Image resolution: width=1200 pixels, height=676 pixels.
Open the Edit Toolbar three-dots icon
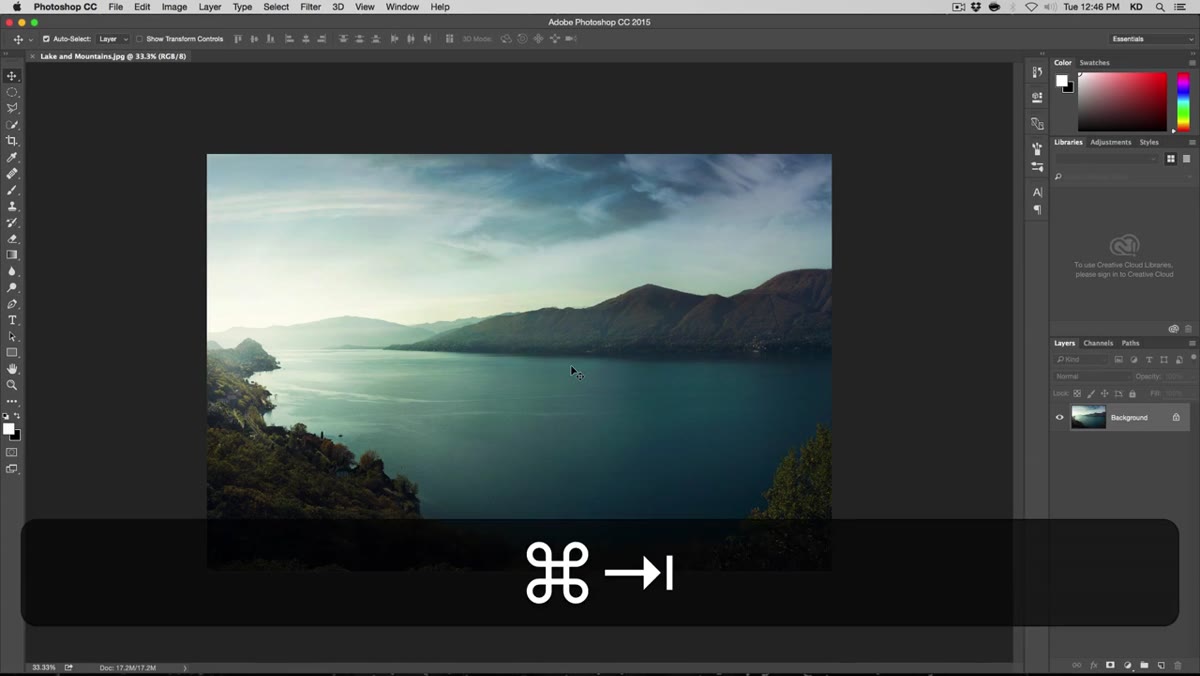click(12, 401)
